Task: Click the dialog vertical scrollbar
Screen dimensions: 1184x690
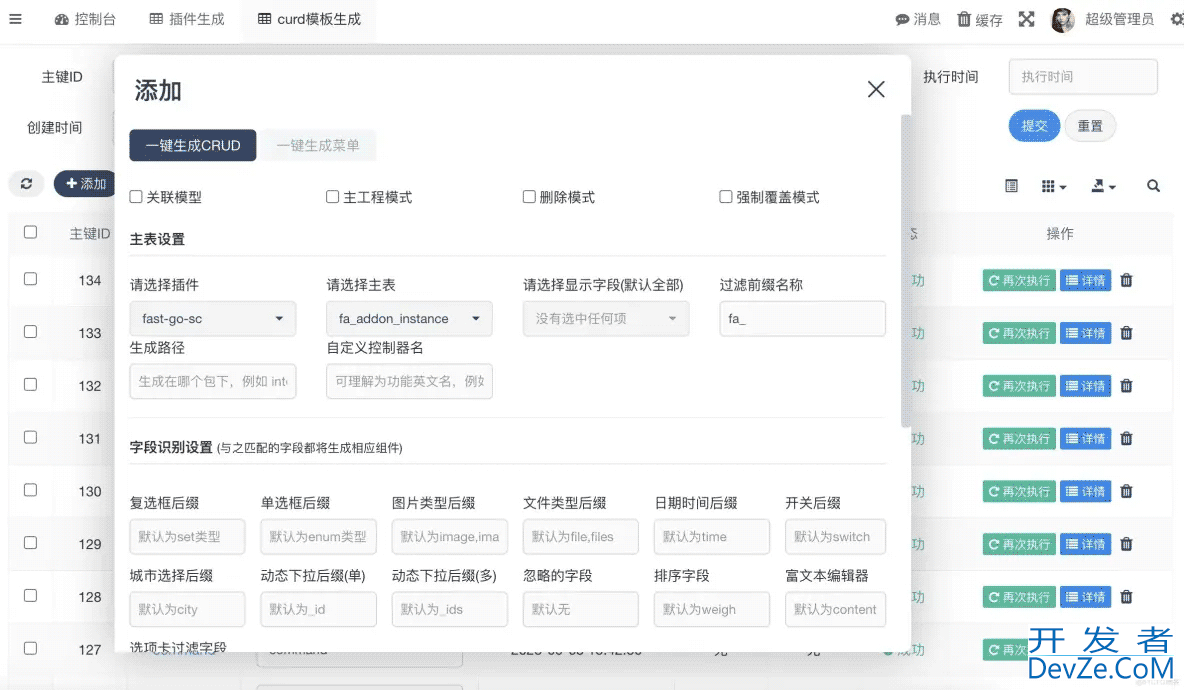Action: point(906,272)
